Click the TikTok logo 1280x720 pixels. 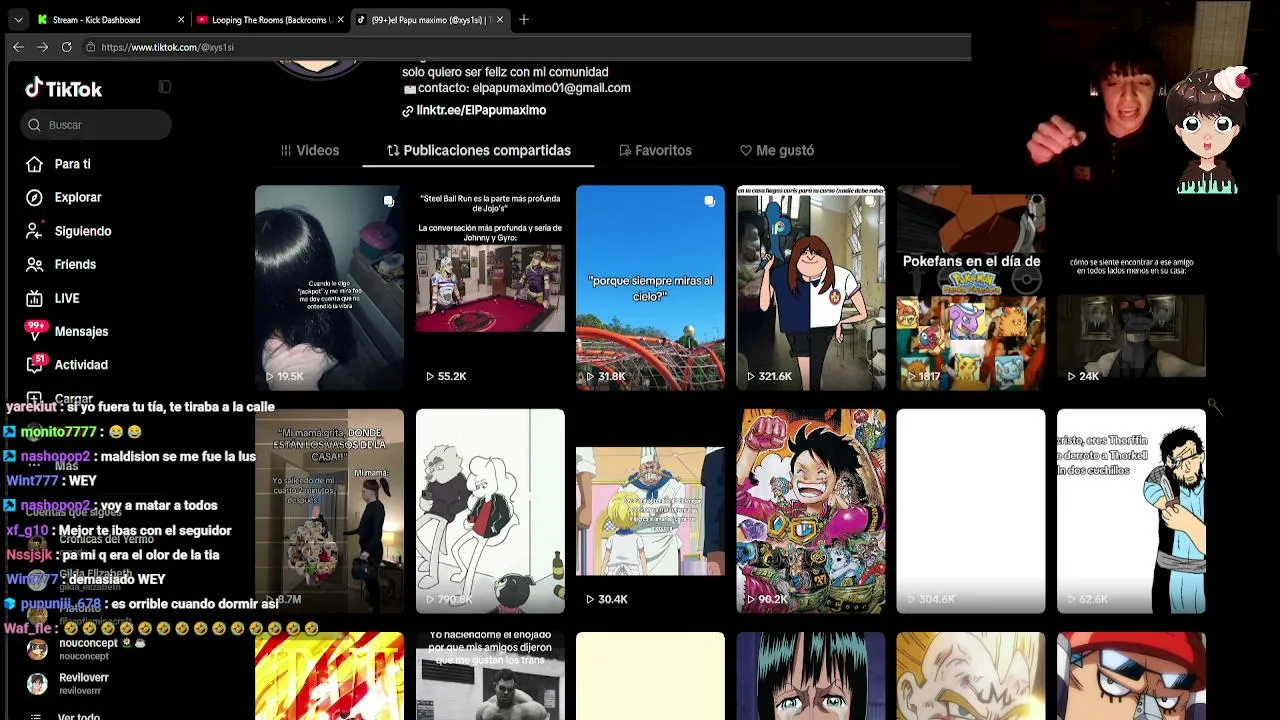pos(64,89)
